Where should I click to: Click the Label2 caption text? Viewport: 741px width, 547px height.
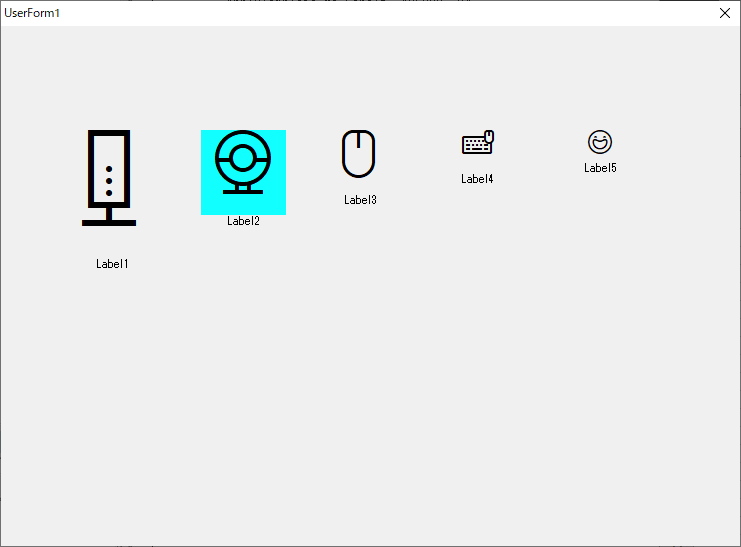243,221
